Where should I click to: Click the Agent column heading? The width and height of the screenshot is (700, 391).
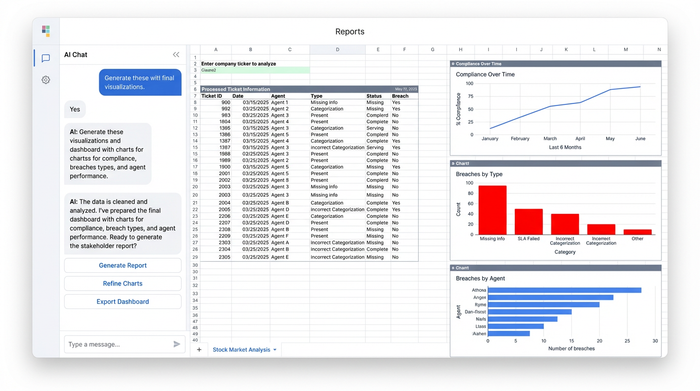[x=278, y=96]
